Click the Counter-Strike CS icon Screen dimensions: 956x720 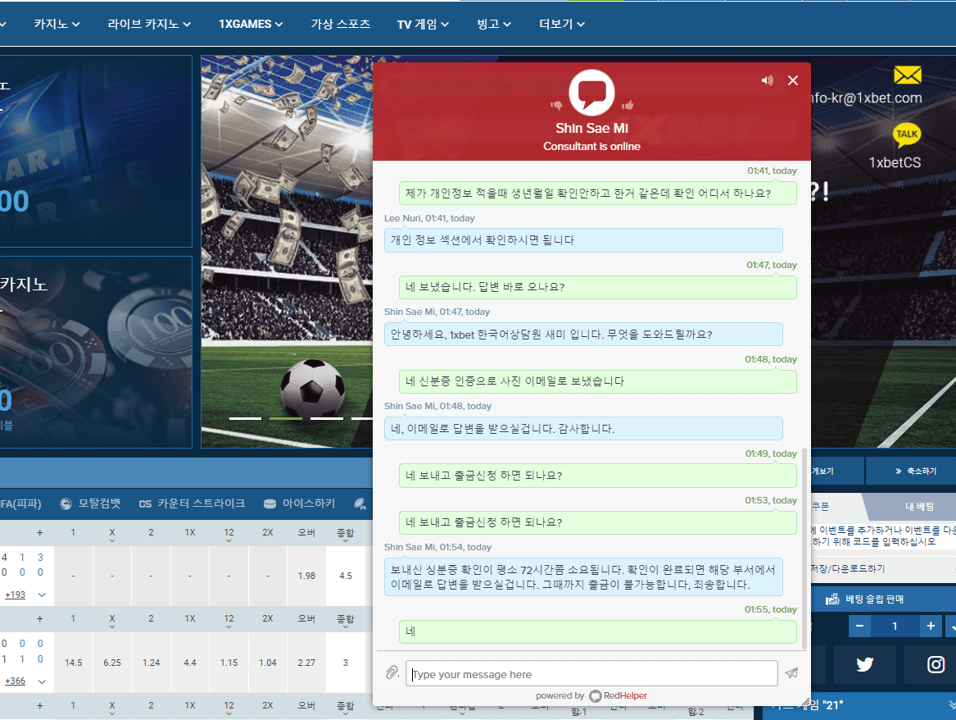[145, 504]
